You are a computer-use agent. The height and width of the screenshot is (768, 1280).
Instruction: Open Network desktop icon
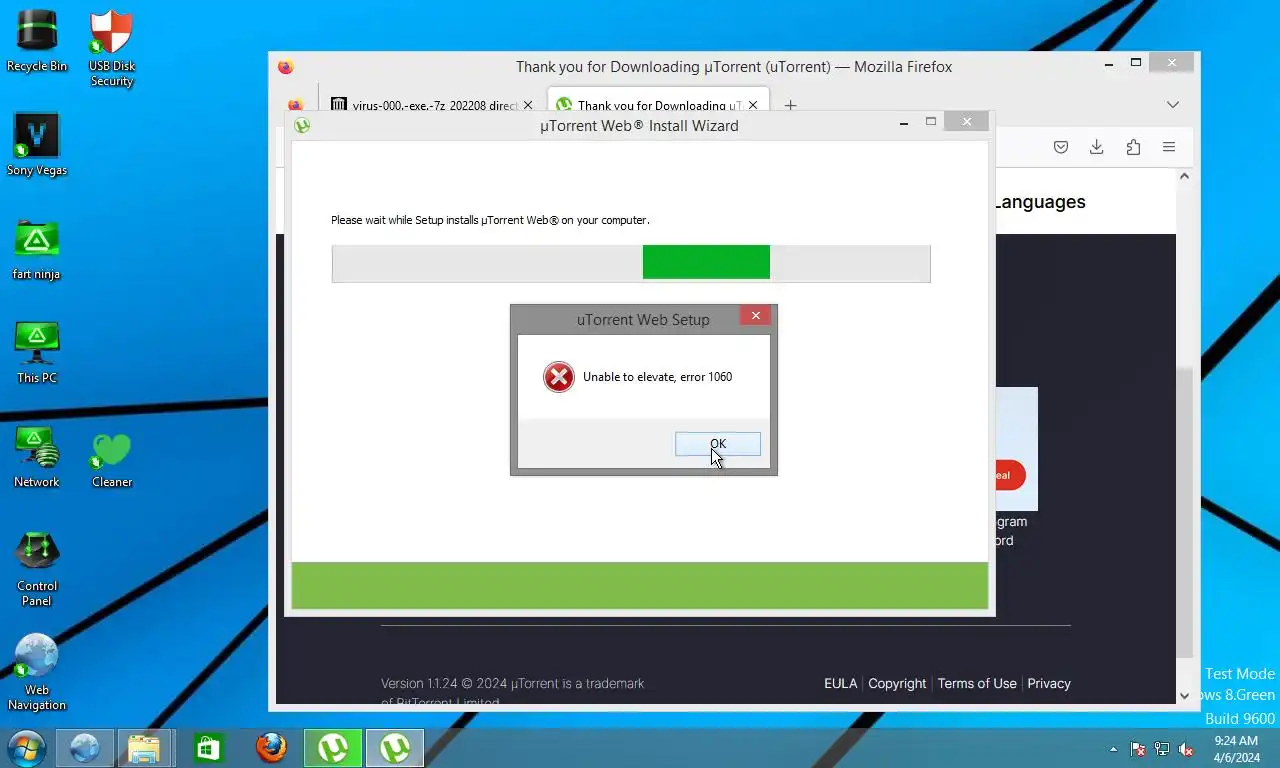[37, 457]
